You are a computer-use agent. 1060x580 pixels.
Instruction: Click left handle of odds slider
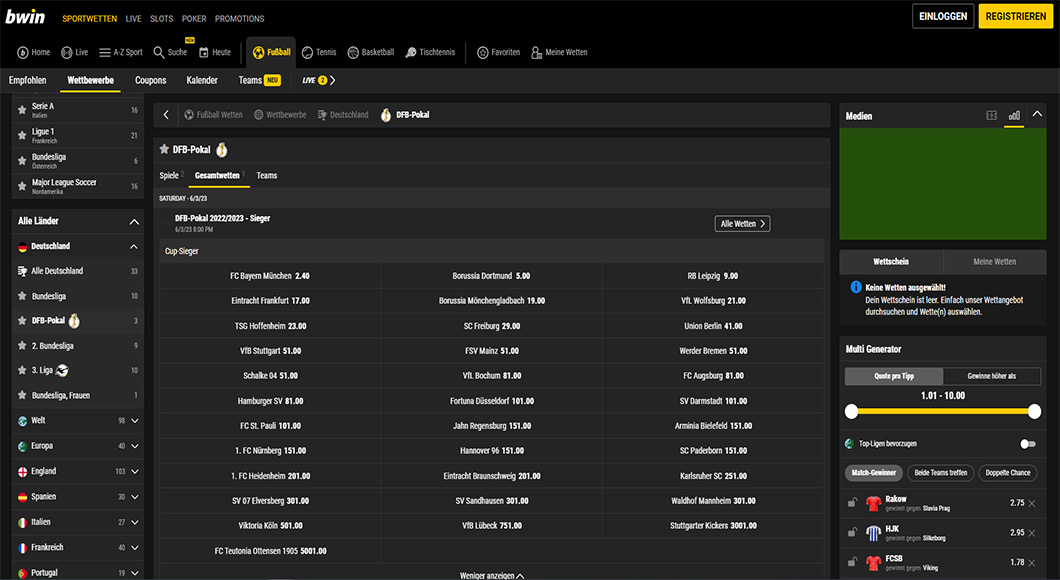852,411
